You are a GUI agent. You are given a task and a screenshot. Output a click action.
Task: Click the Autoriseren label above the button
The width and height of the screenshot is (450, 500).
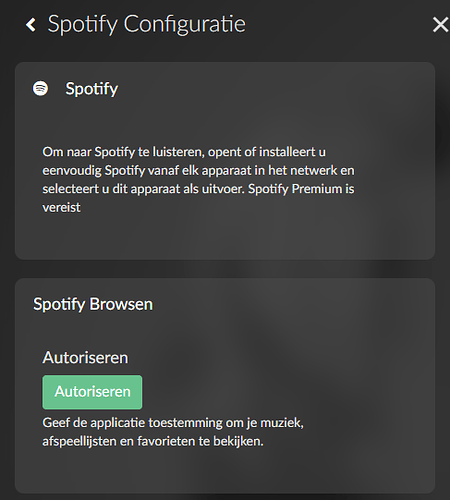click(x=85, y=358)
